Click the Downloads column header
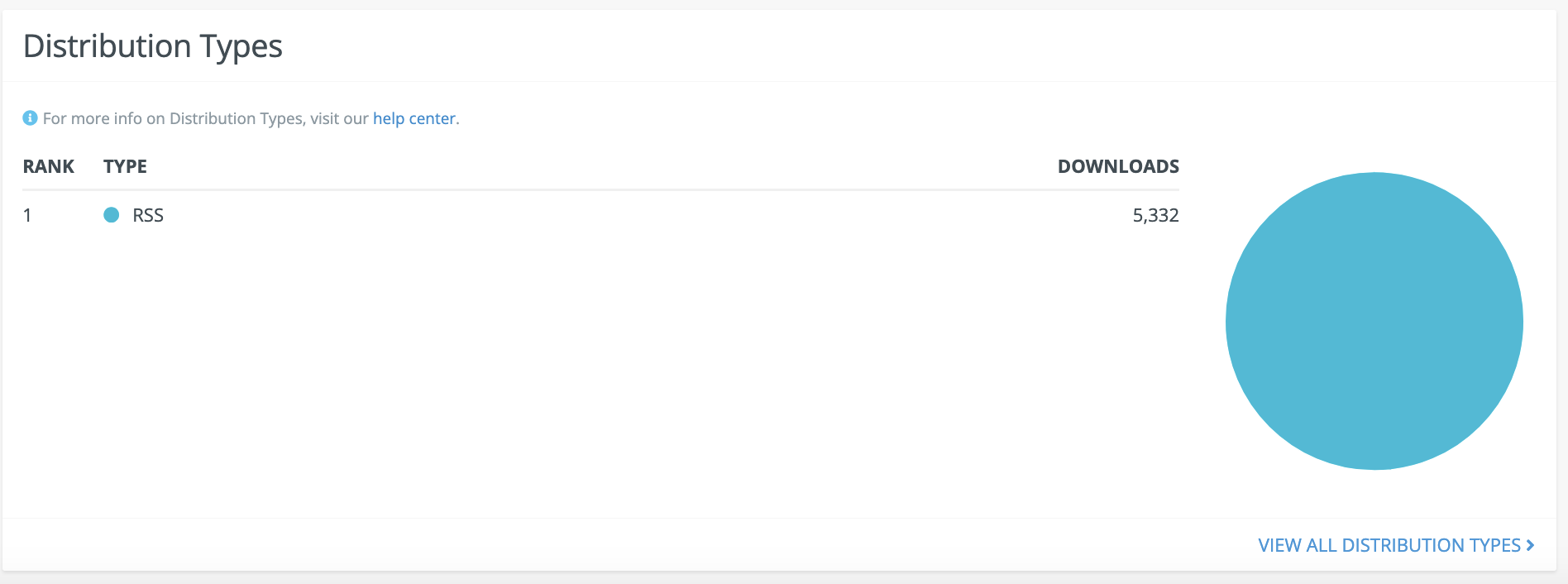Image resolution: width=1568 pixels, height=584 pixels. [x=1118, y=166]
